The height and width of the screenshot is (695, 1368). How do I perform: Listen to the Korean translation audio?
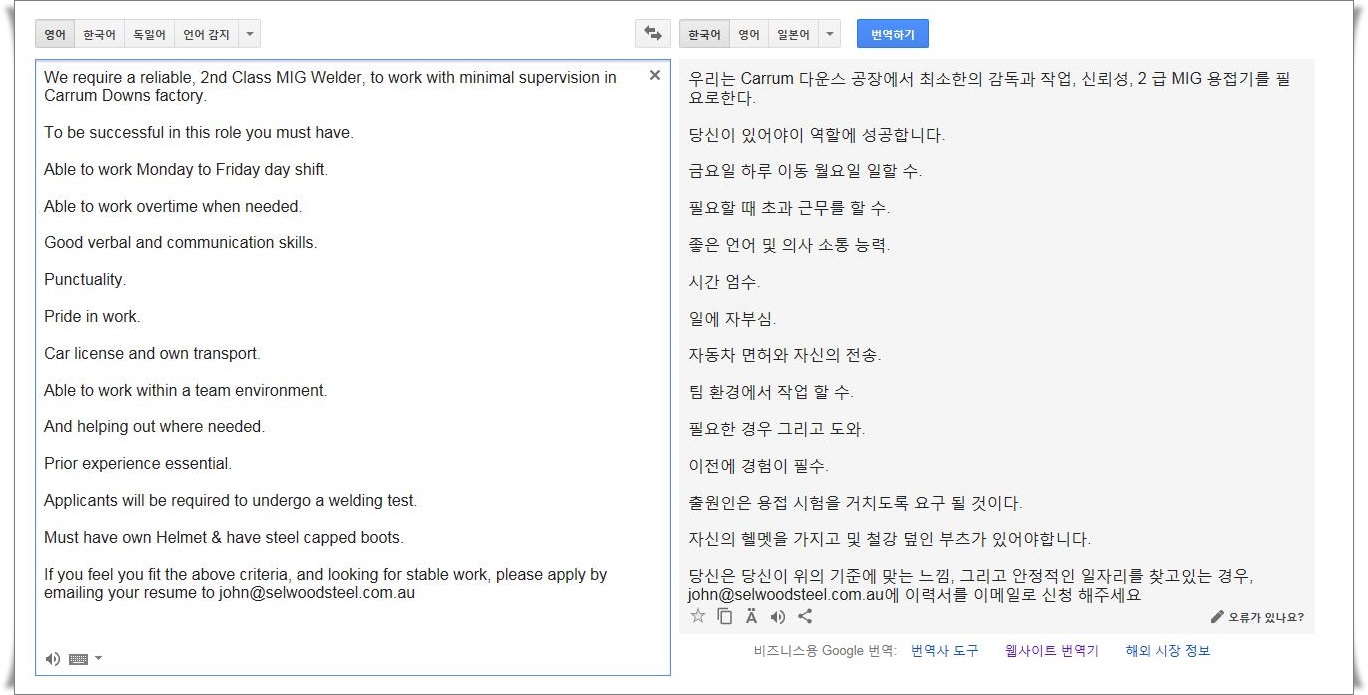point(778,617)
